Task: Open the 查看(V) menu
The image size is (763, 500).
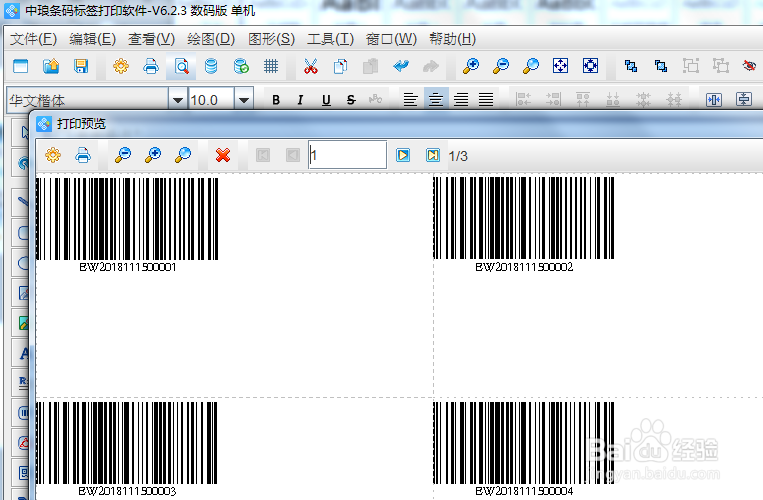Action: 151,39
